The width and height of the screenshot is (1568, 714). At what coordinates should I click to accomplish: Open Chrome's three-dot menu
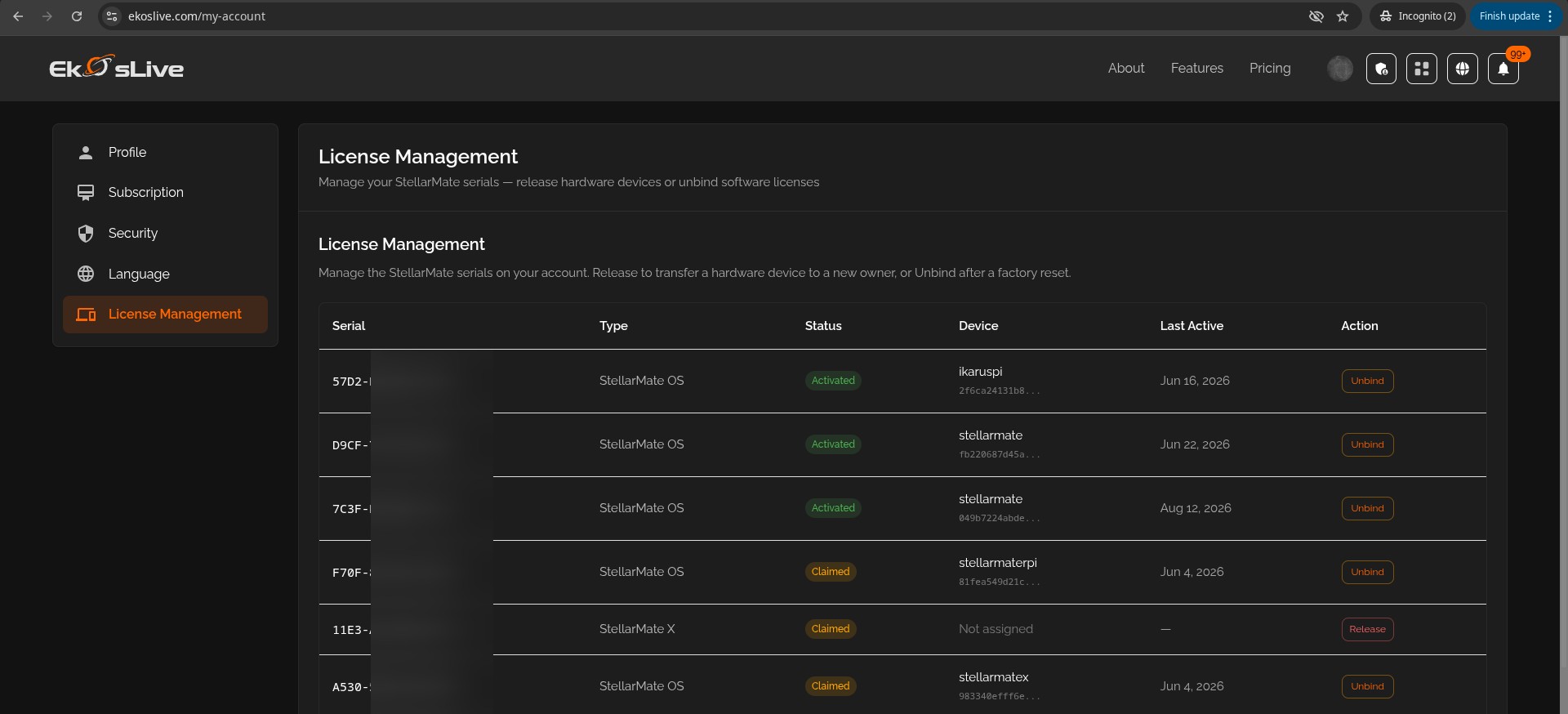pyautogui.click(x=1550, y=16)
